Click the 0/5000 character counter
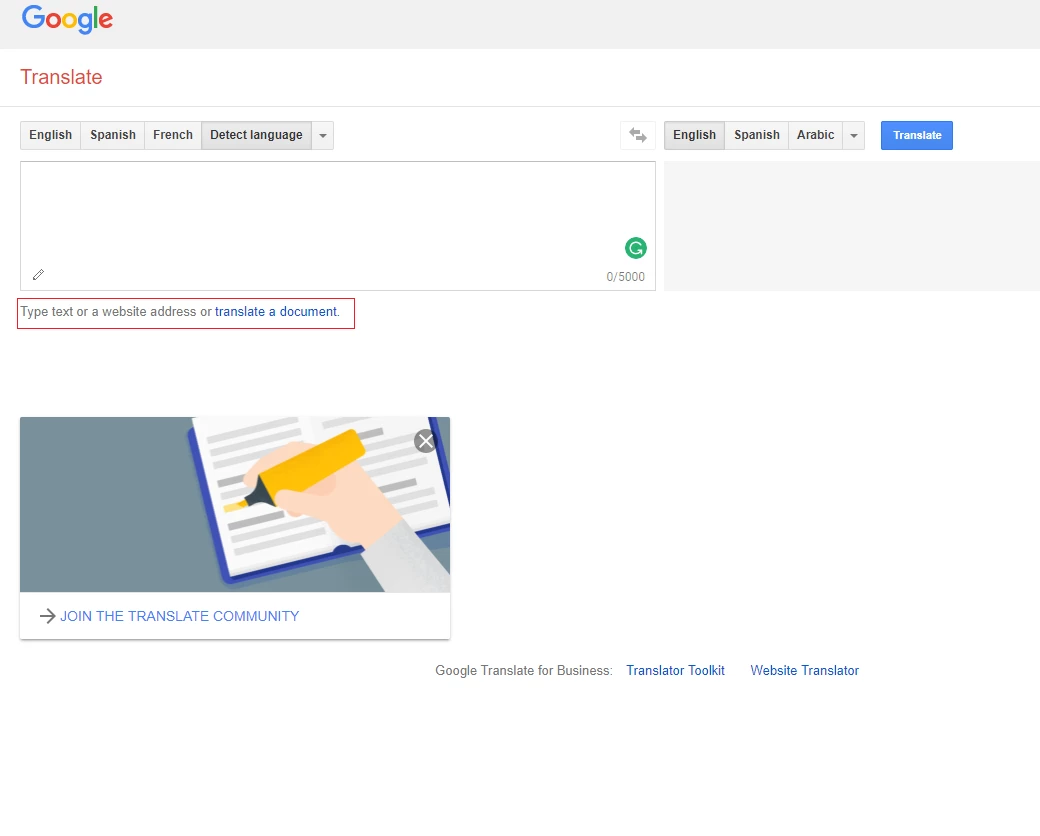 coord(625,277)
